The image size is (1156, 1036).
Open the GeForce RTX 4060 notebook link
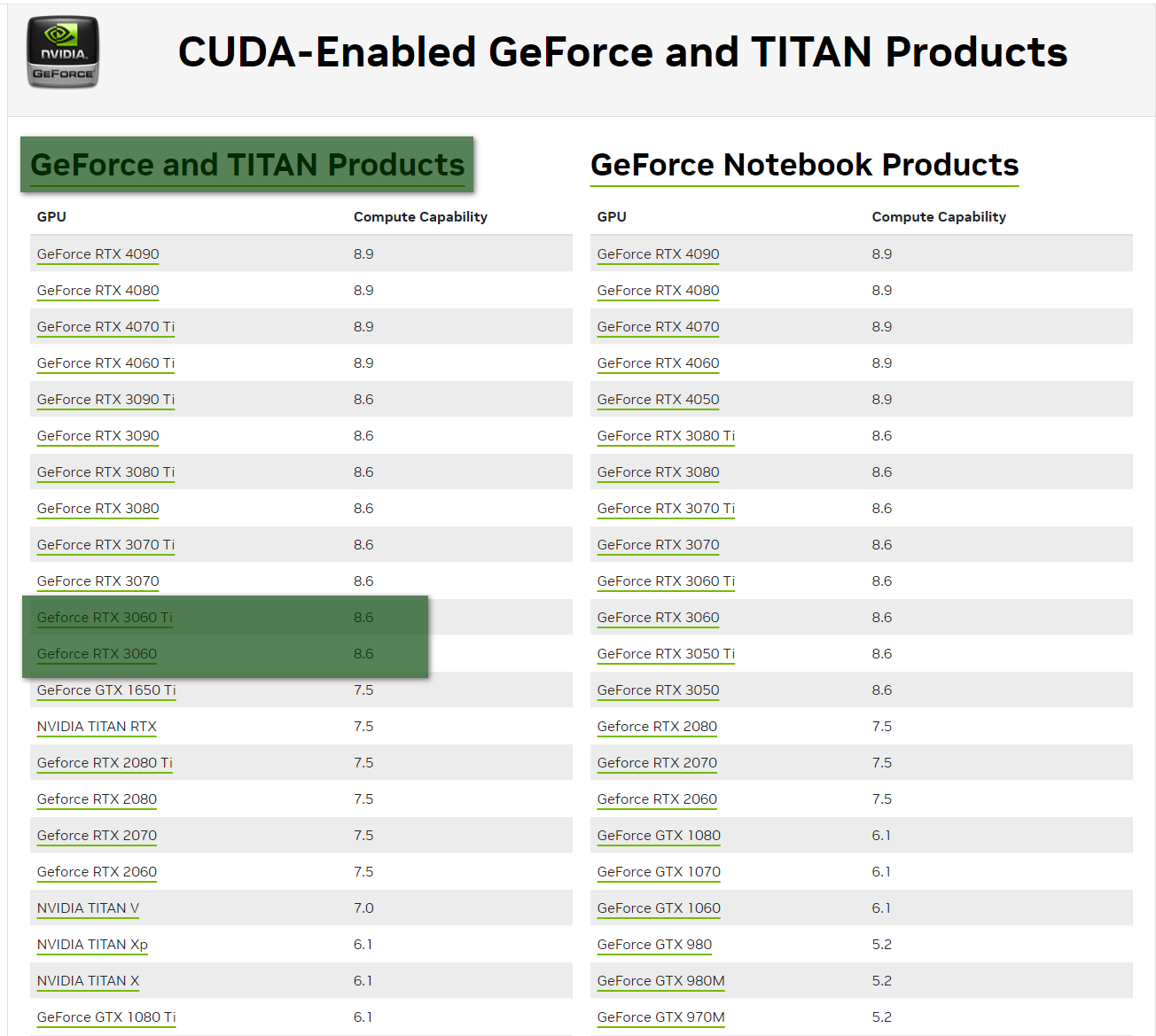click(658, 363)
